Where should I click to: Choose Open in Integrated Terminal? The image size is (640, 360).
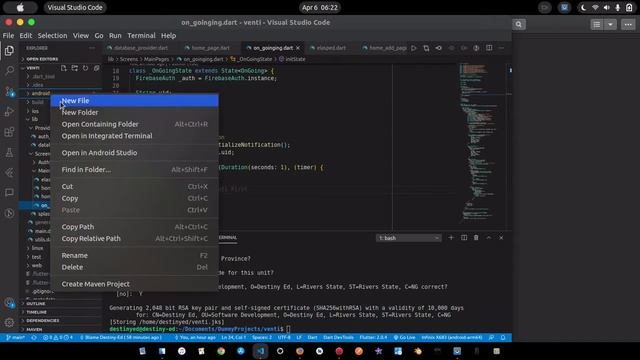134,136
